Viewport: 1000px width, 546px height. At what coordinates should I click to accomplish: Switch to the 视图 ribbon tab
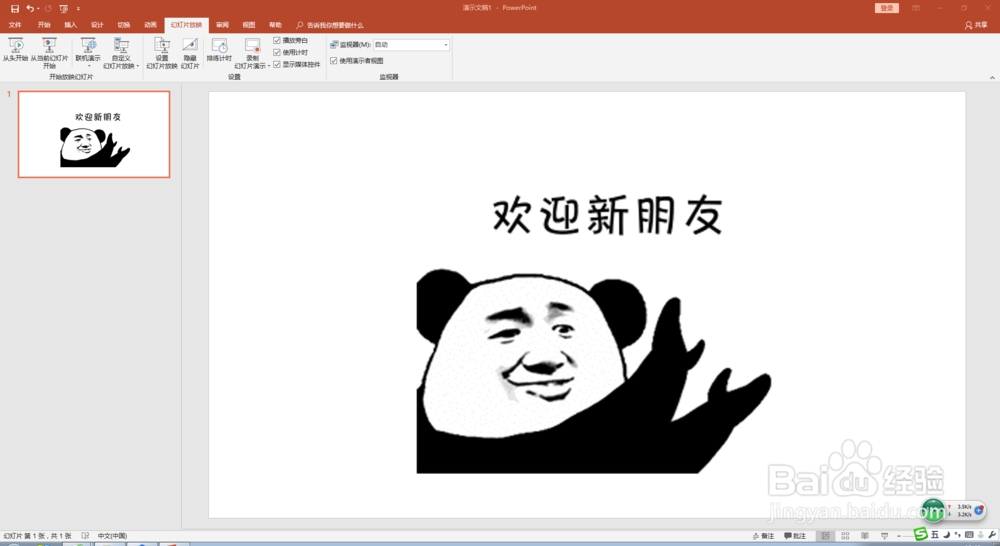coord(249,25)
